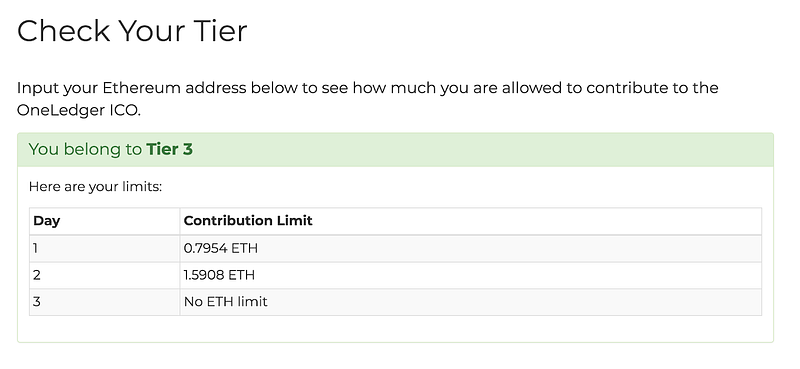This screenshot has height=369, width=800.
Task: Select the intro paragraph about Ethereum address
Action: (x=367, y=99)
